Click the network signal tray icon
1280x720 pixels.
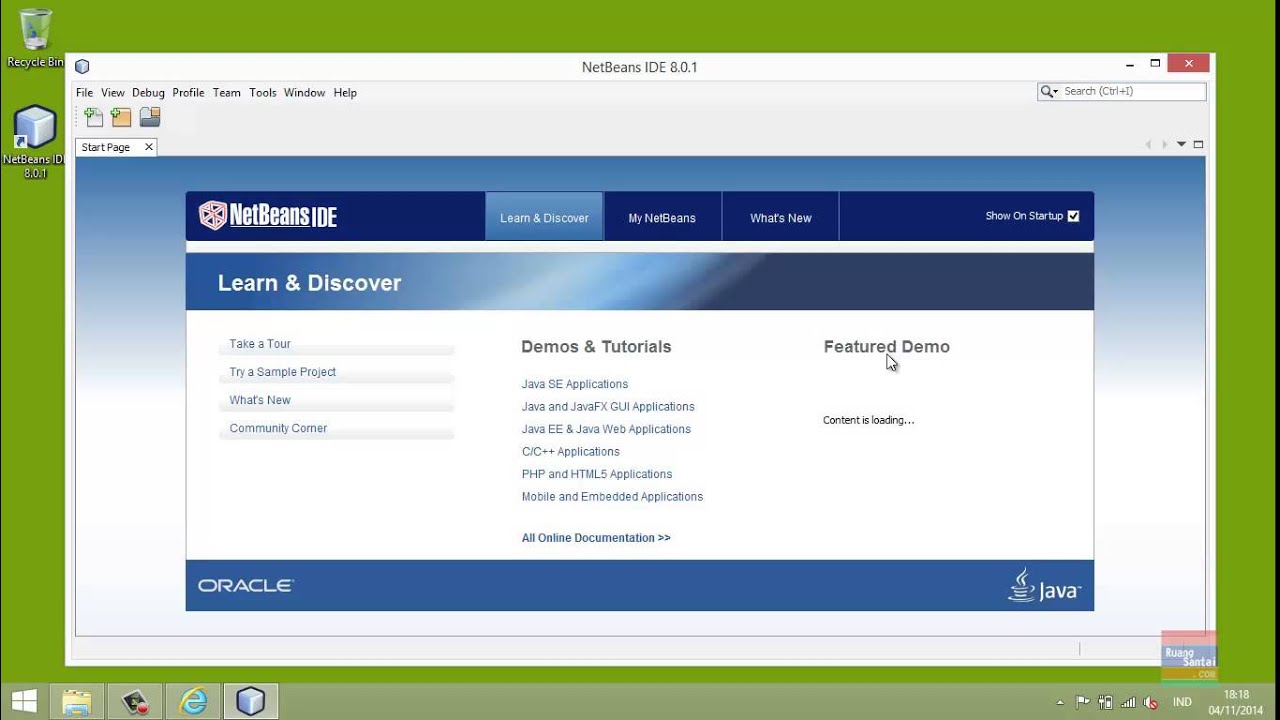(x=1128, y=702)
